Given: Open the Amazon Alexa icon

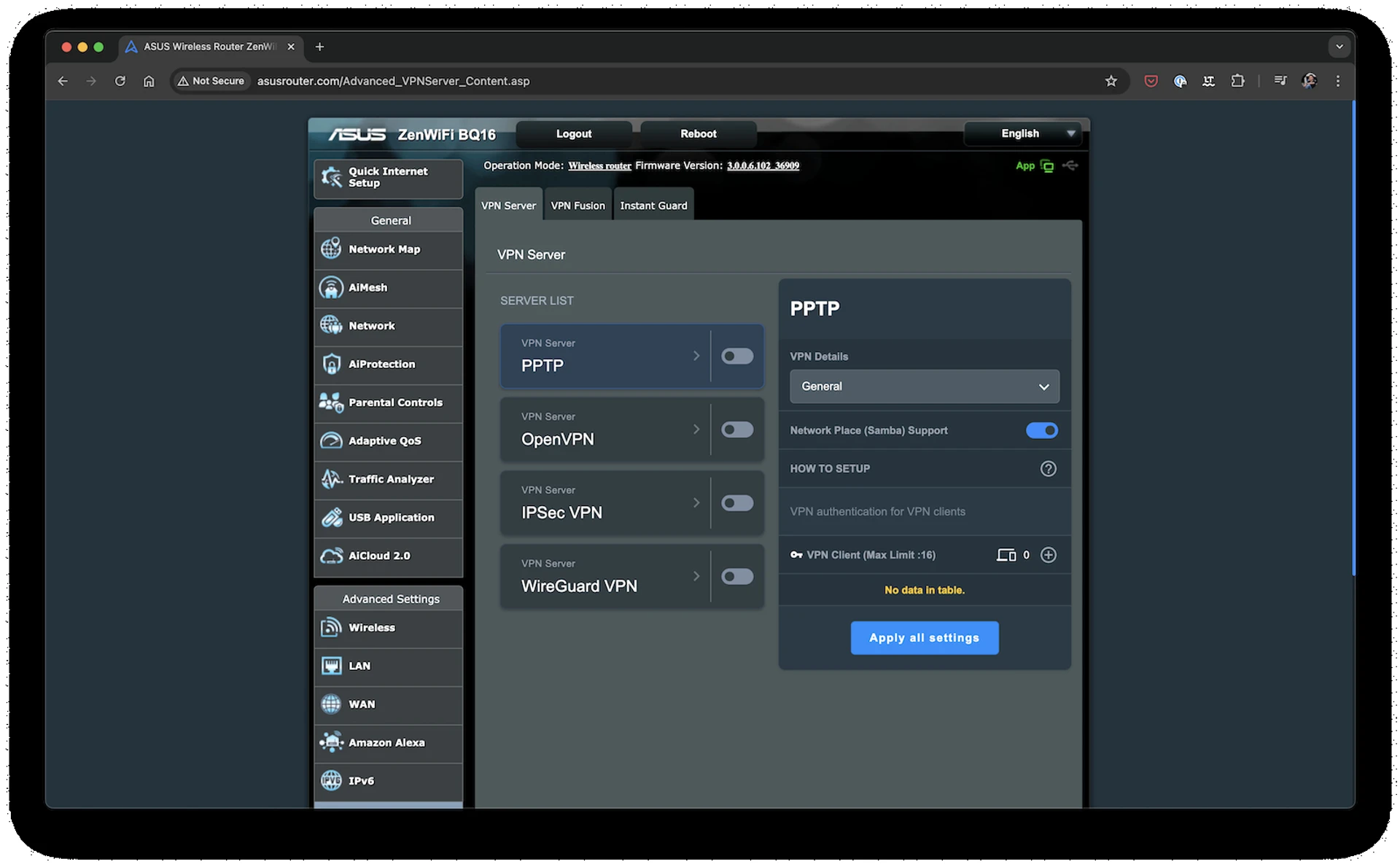Looking at the screenshot, I should (331, 742).
